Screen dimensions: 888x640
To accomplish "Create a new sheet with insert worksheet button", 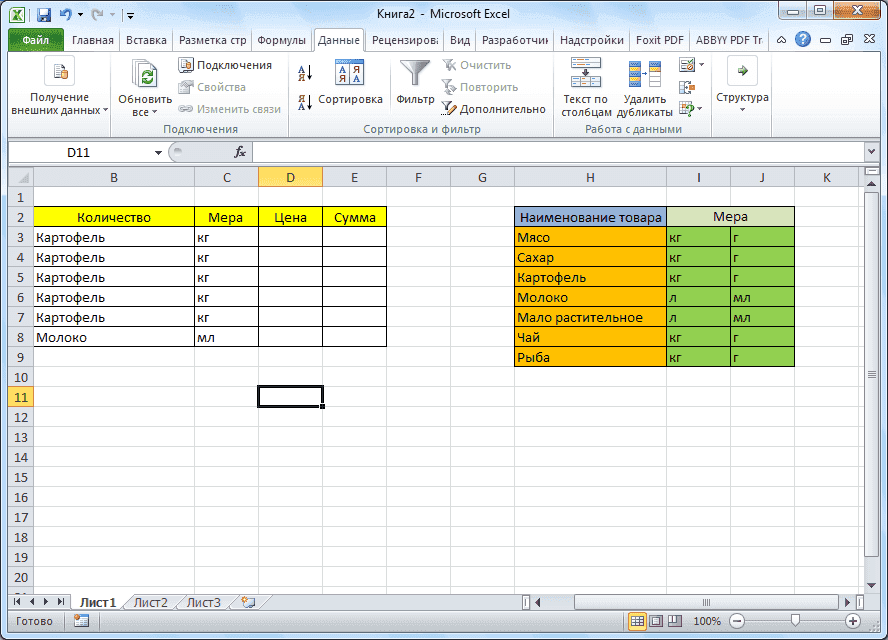I will coord(246,602).
